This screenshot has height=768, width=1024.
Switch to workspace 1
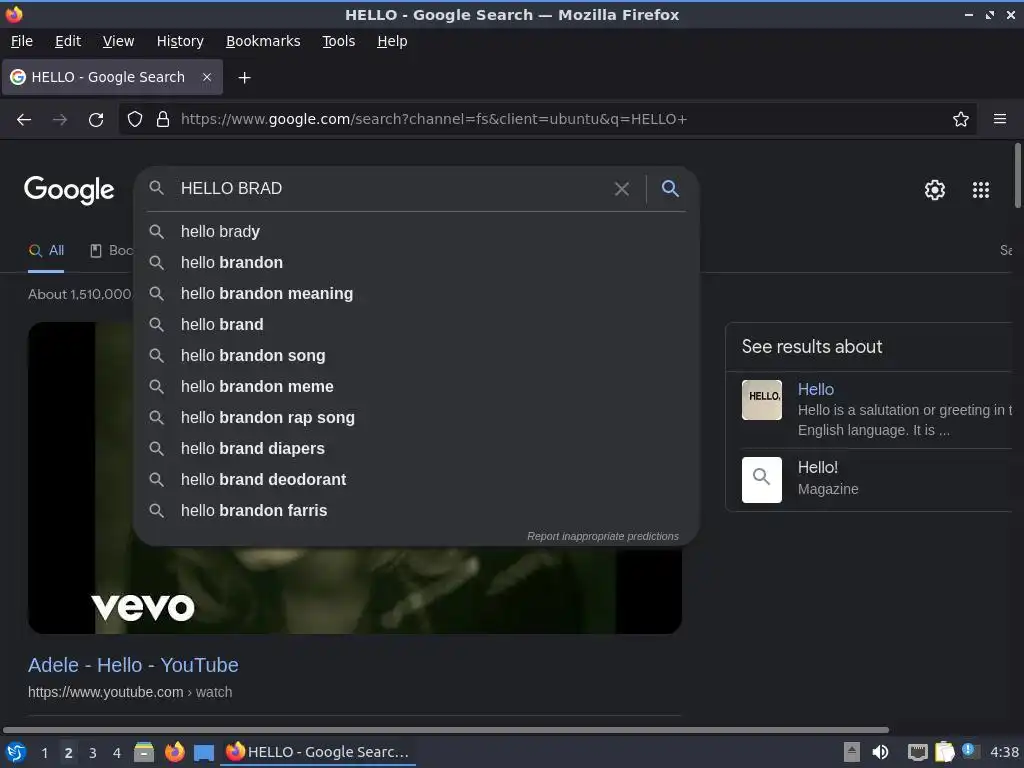[44, 753]
